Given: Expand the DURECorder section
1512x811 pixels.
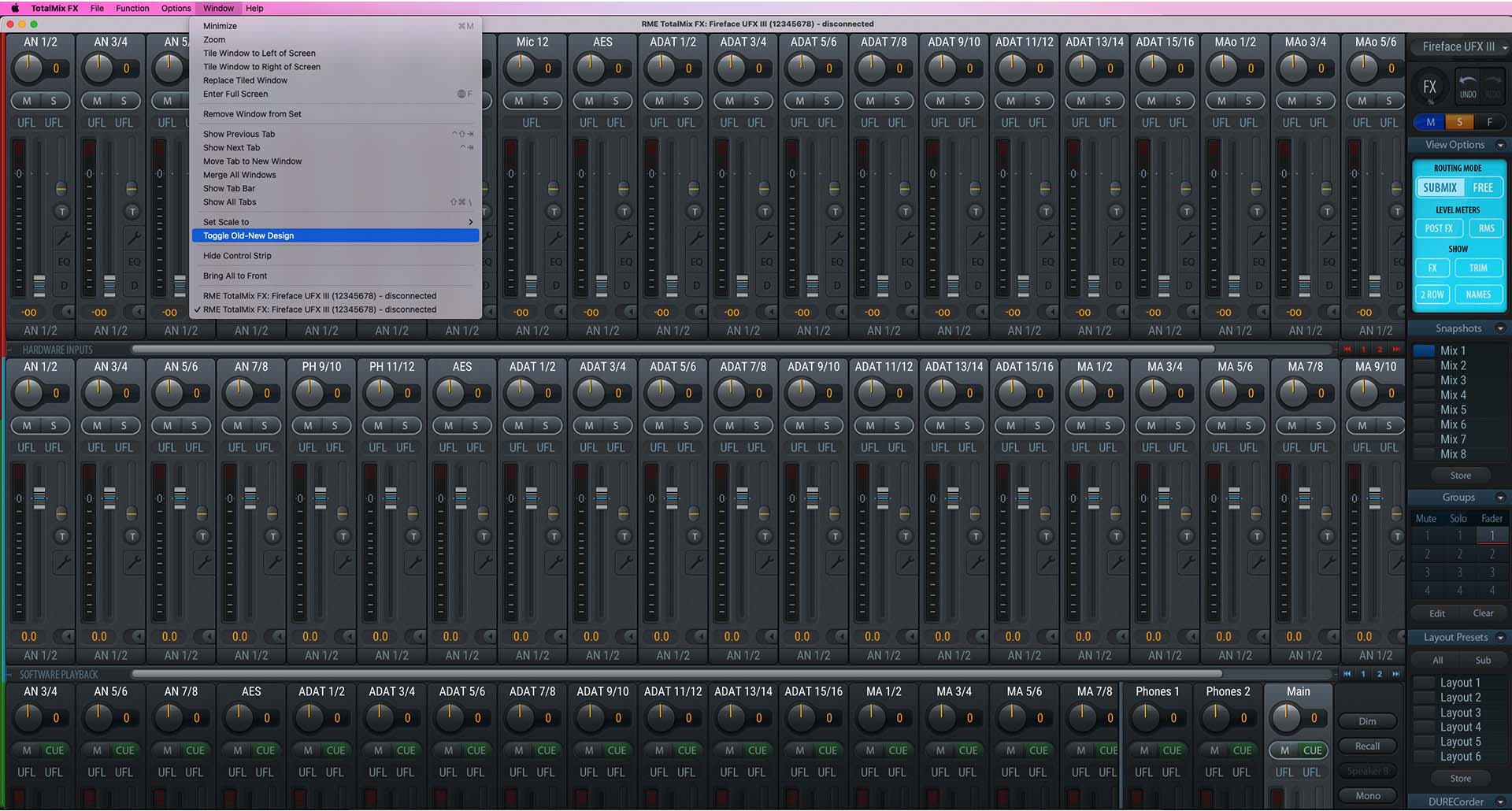Looking at the screenshot, I should [x=1500, y=802].
